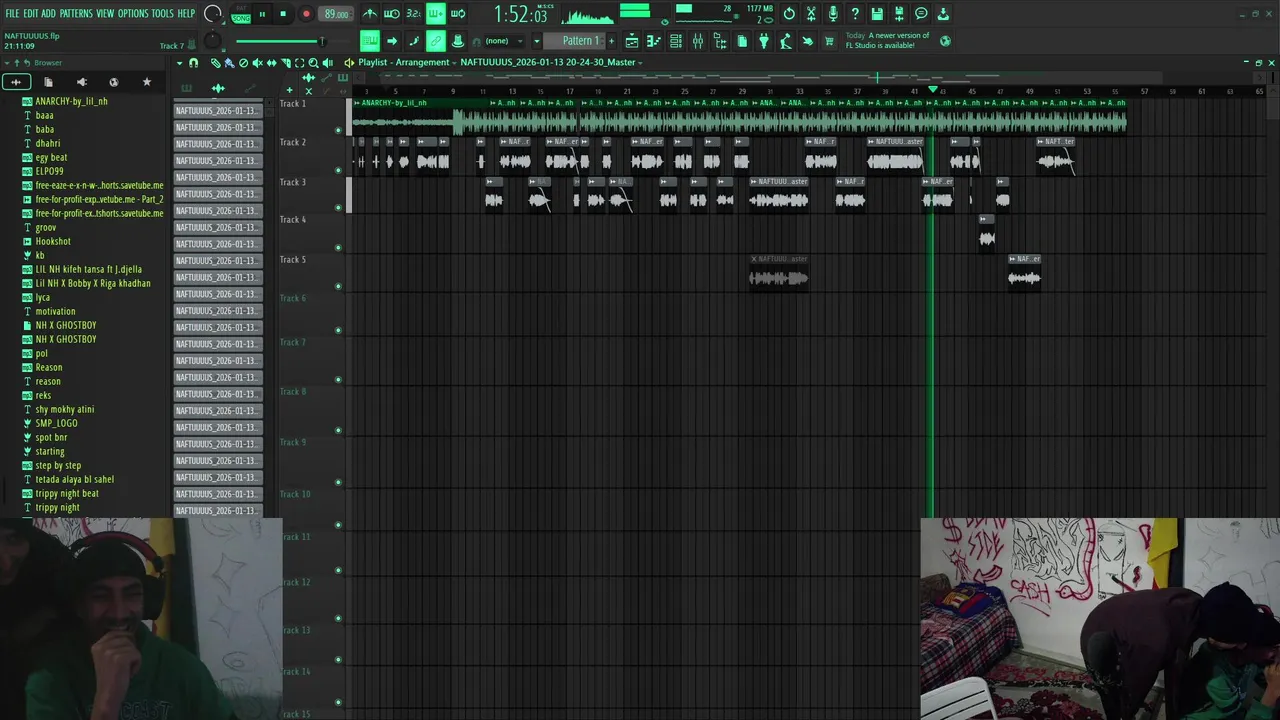This screenshot has width=1280, height=720.
Task: Click the tempo field showing 89.000
Action: point(336,14)
